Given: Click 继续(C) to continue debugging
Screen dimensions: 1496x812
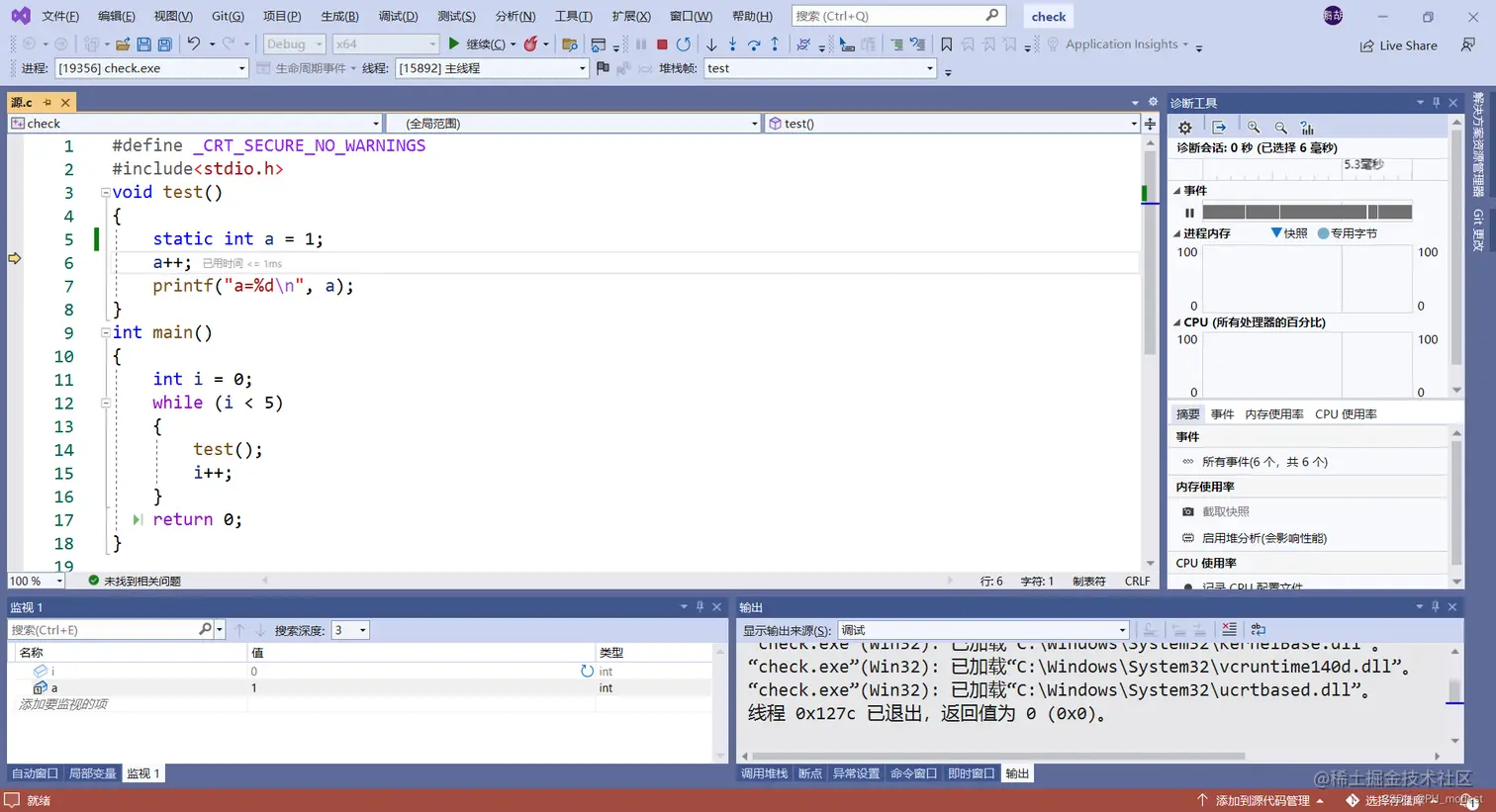Looking at the screenshot, I should click(x=476, y=45).
